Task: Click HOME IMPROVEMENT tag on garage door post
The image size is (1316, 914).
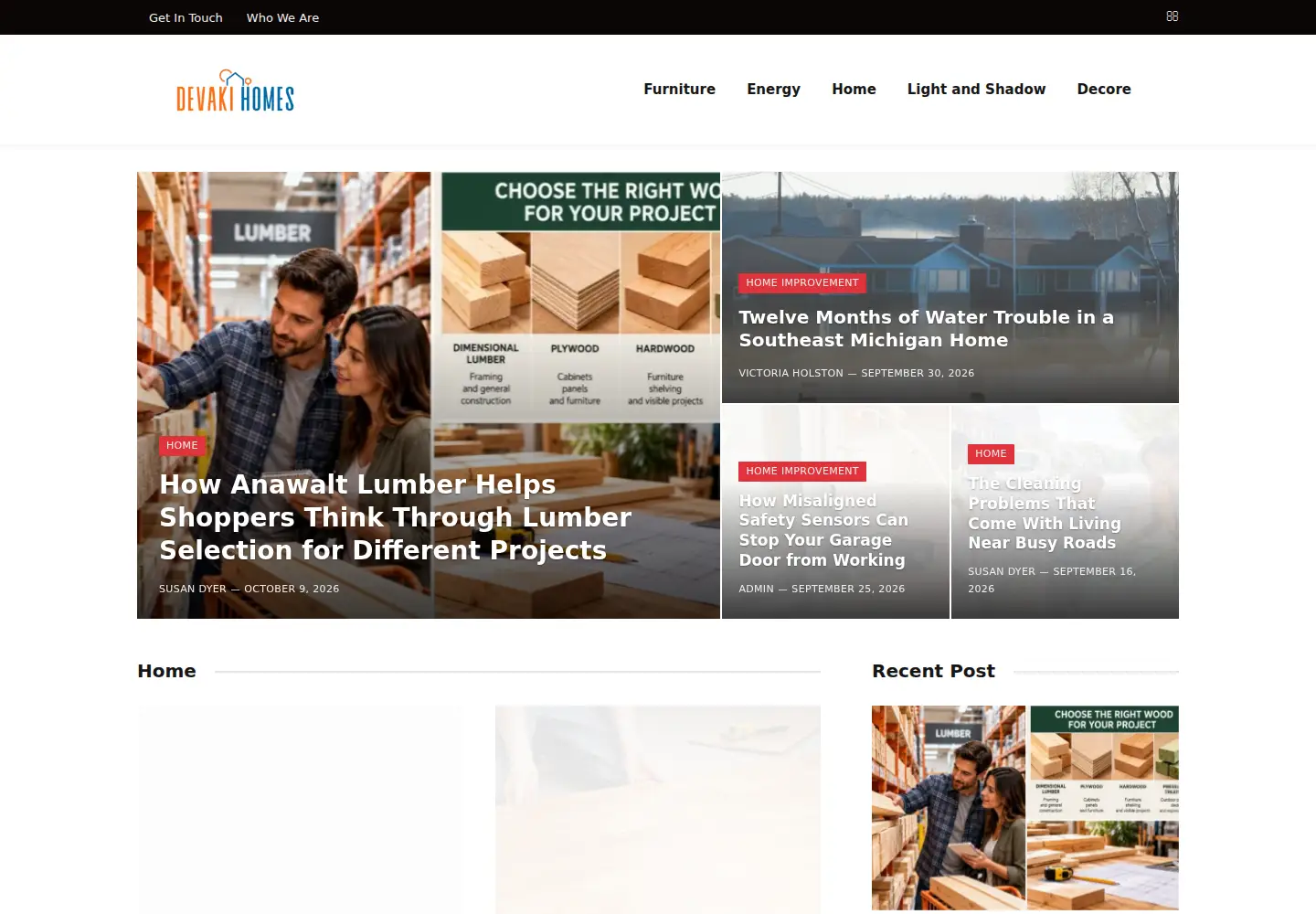Action: point(801,471)
